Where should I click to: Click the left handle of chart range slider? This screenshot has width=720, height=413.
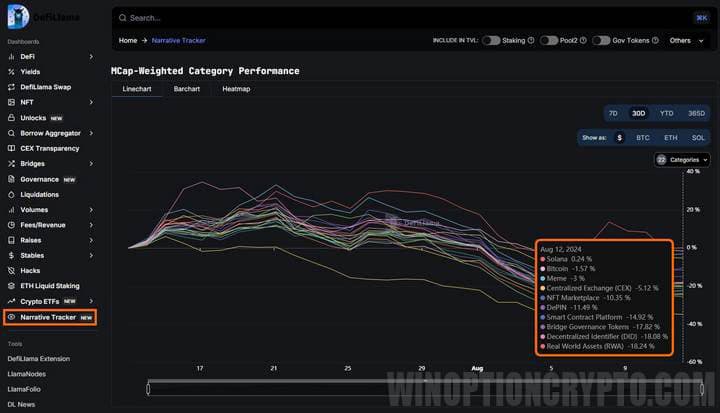point(148,388)
